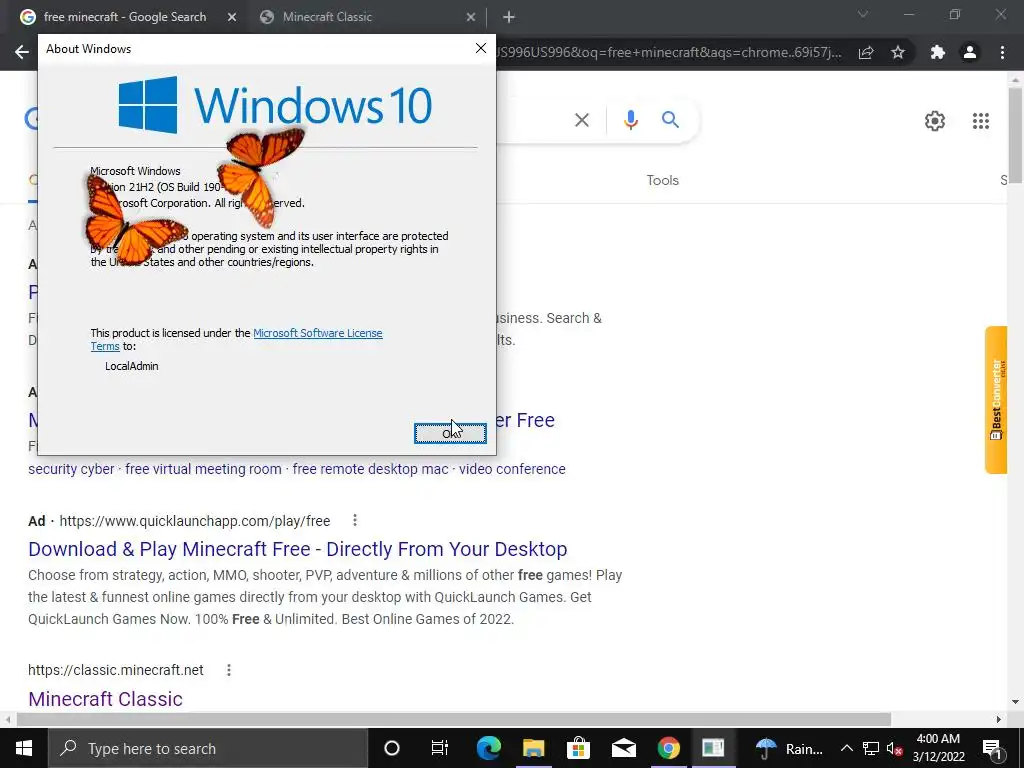The width and height of the screenshot is (1024, 768).
Task: Bookmark this page with the star icon
Action: [x=898, y=52]
